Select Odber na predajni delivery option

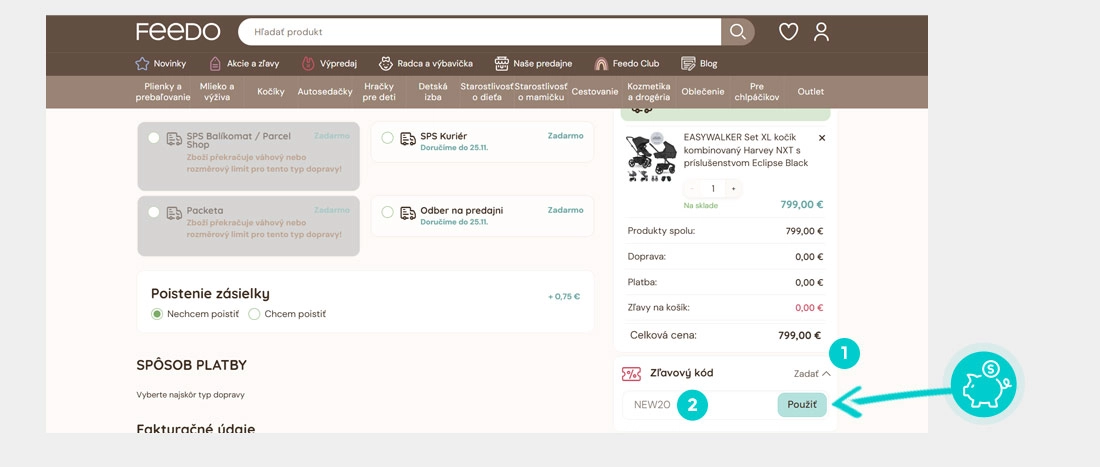(387, 212)
